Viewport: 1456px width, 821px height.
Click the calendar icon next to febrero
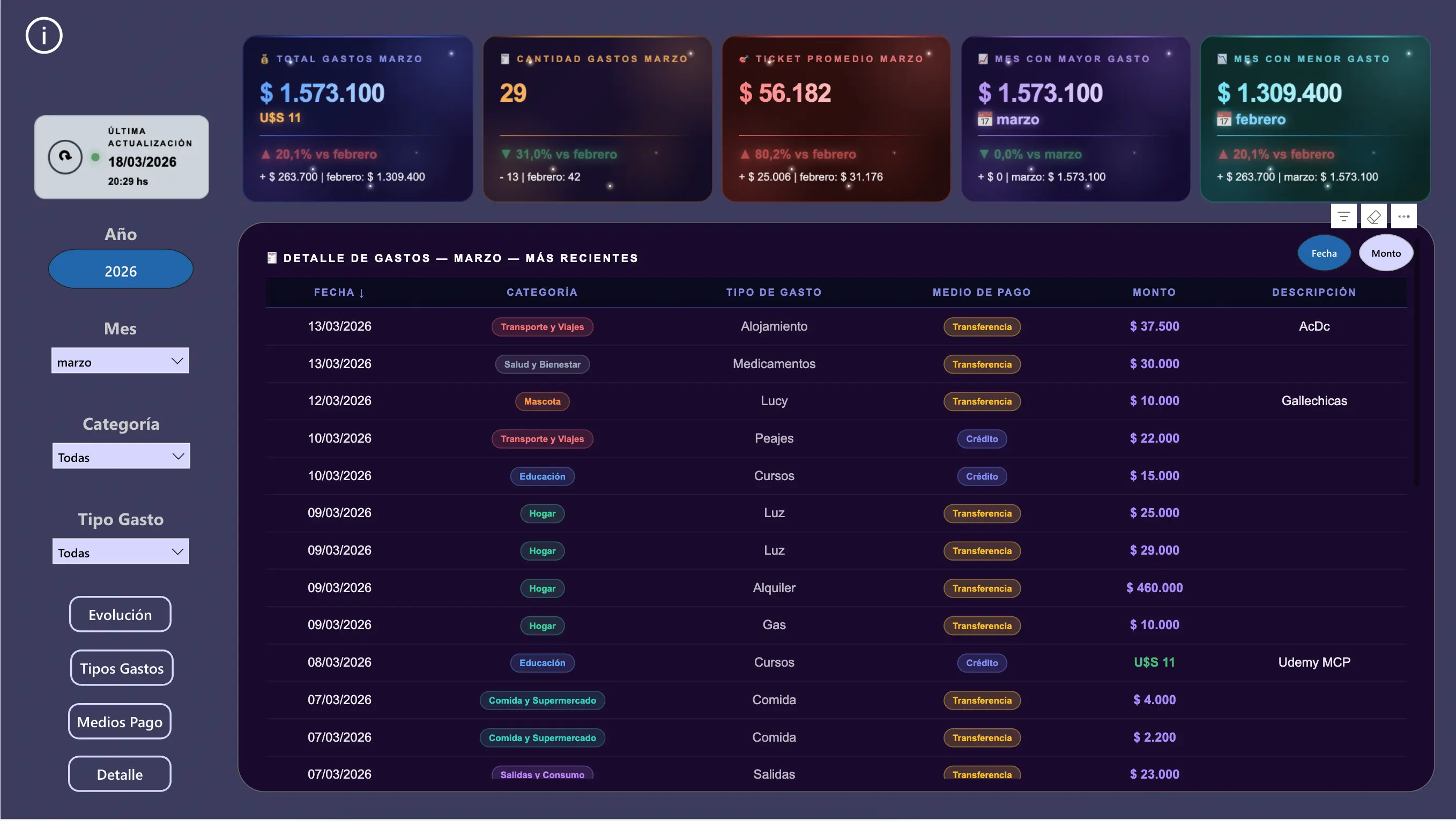(1224, 119)
